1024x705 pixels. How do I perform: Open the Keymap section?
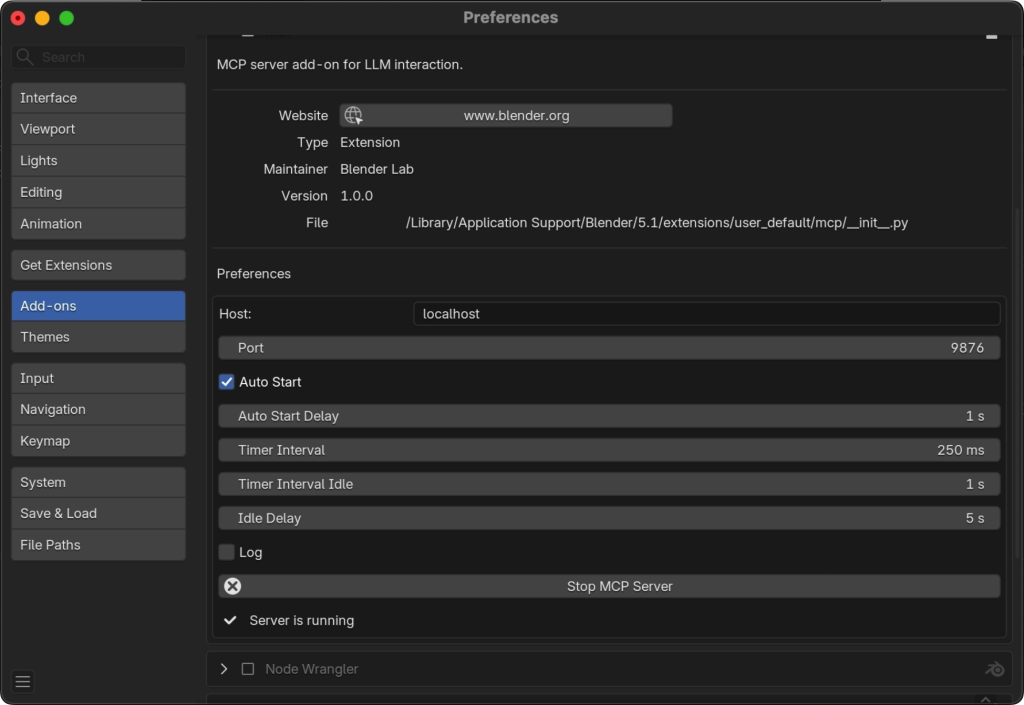pos(99,441)
